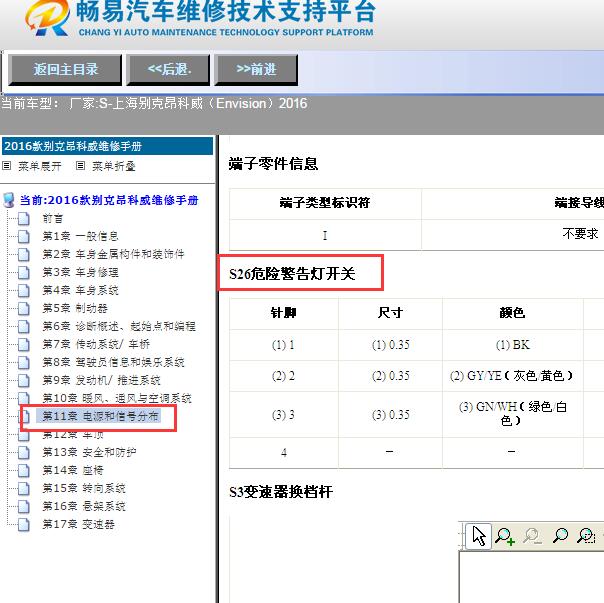Click the 针脚 column header

coord(284,312)
